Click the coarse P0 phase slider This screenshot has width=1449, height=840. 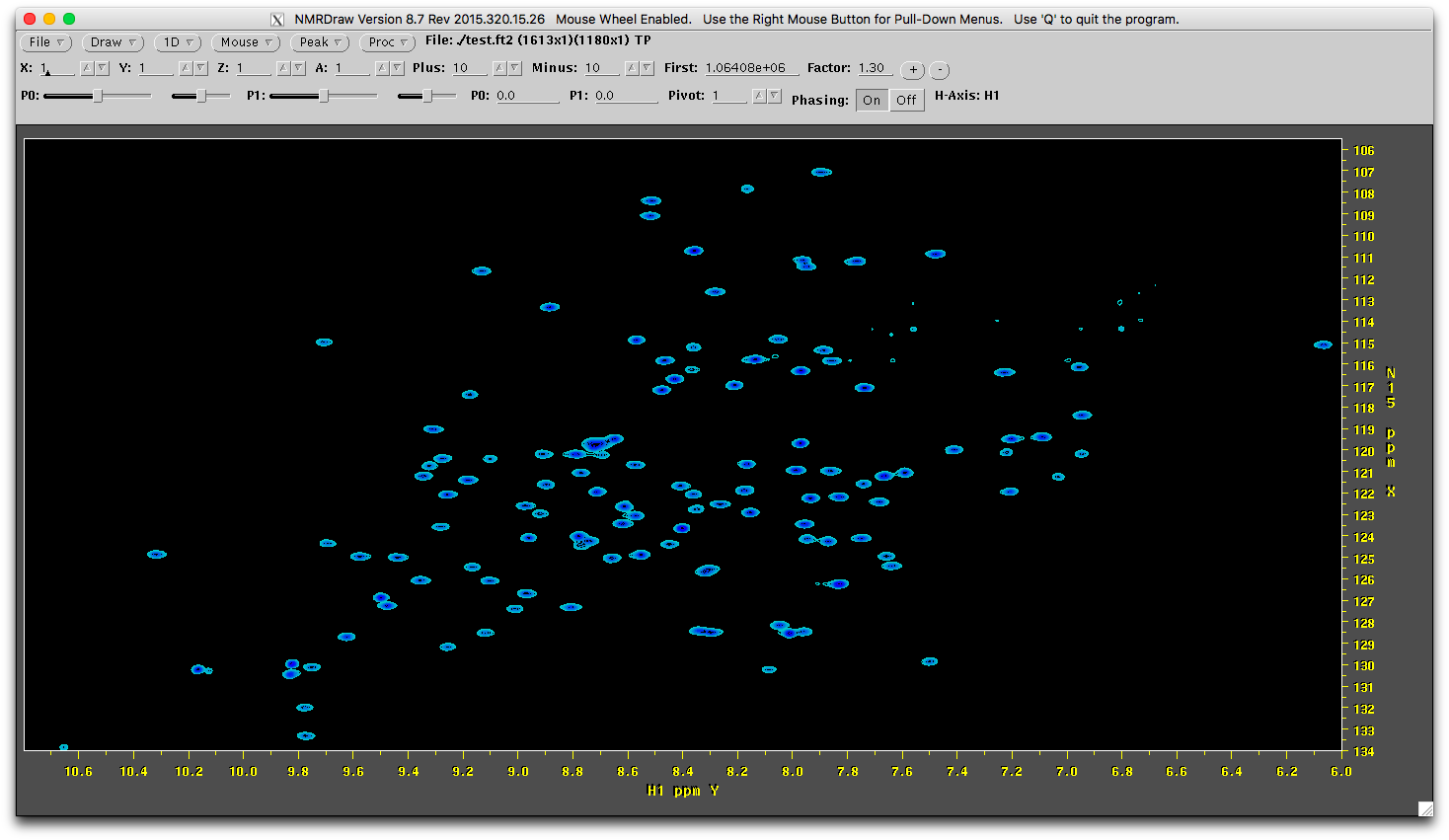[98, 96]
